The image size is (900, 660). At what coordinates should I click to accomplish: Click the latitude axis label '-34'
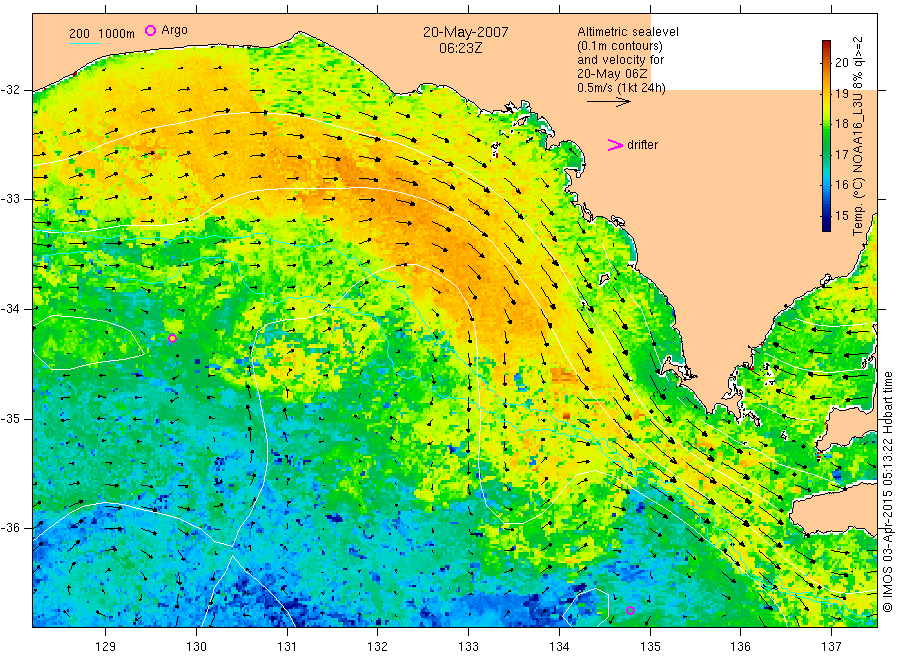tap(10, 309)
